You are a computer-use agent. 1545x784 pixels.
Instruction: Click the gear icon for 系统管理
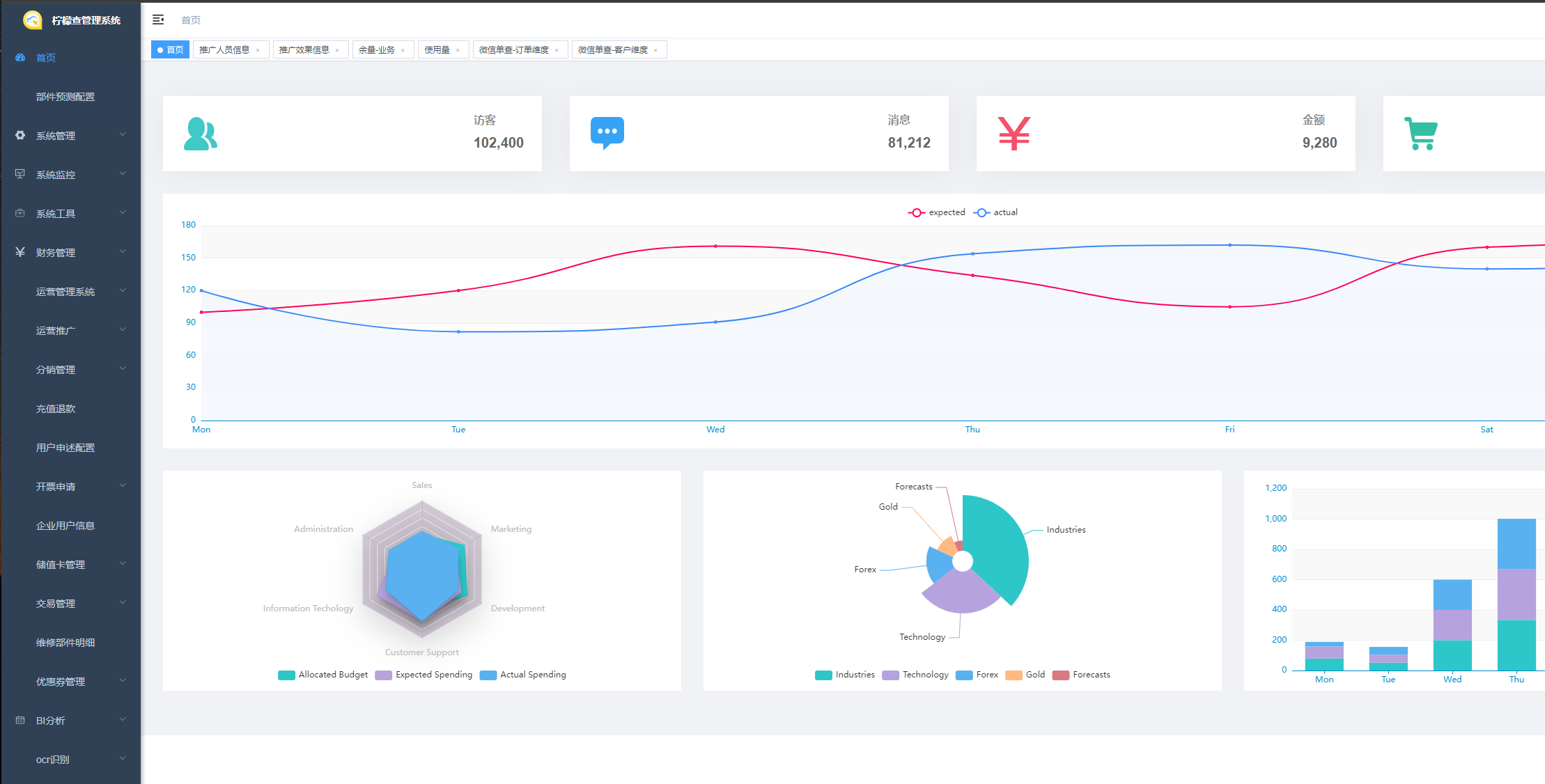click(x=20, y=135)
